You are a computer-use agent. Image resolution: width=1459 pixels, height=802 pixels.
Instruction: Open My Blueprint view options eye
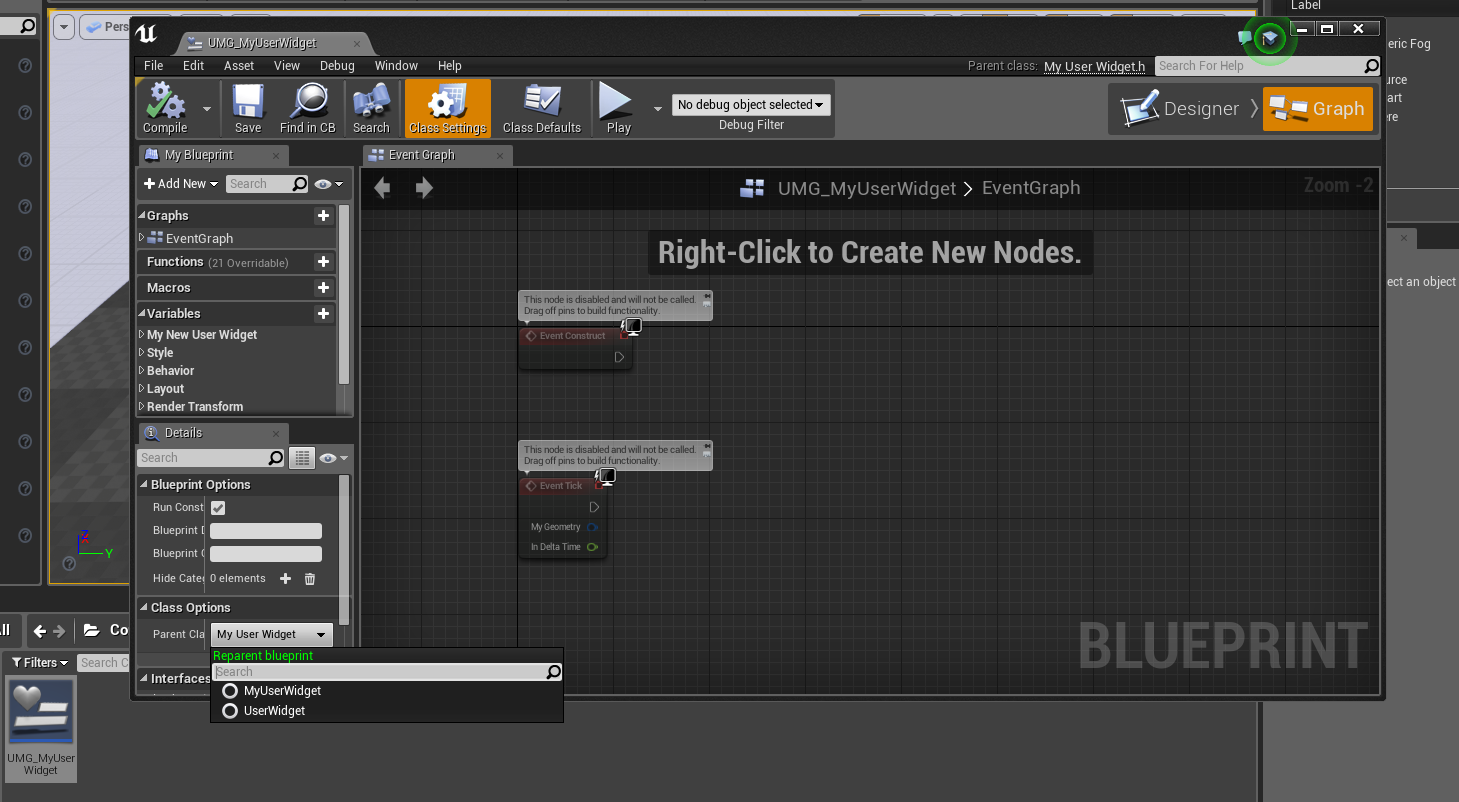(328, 184)
